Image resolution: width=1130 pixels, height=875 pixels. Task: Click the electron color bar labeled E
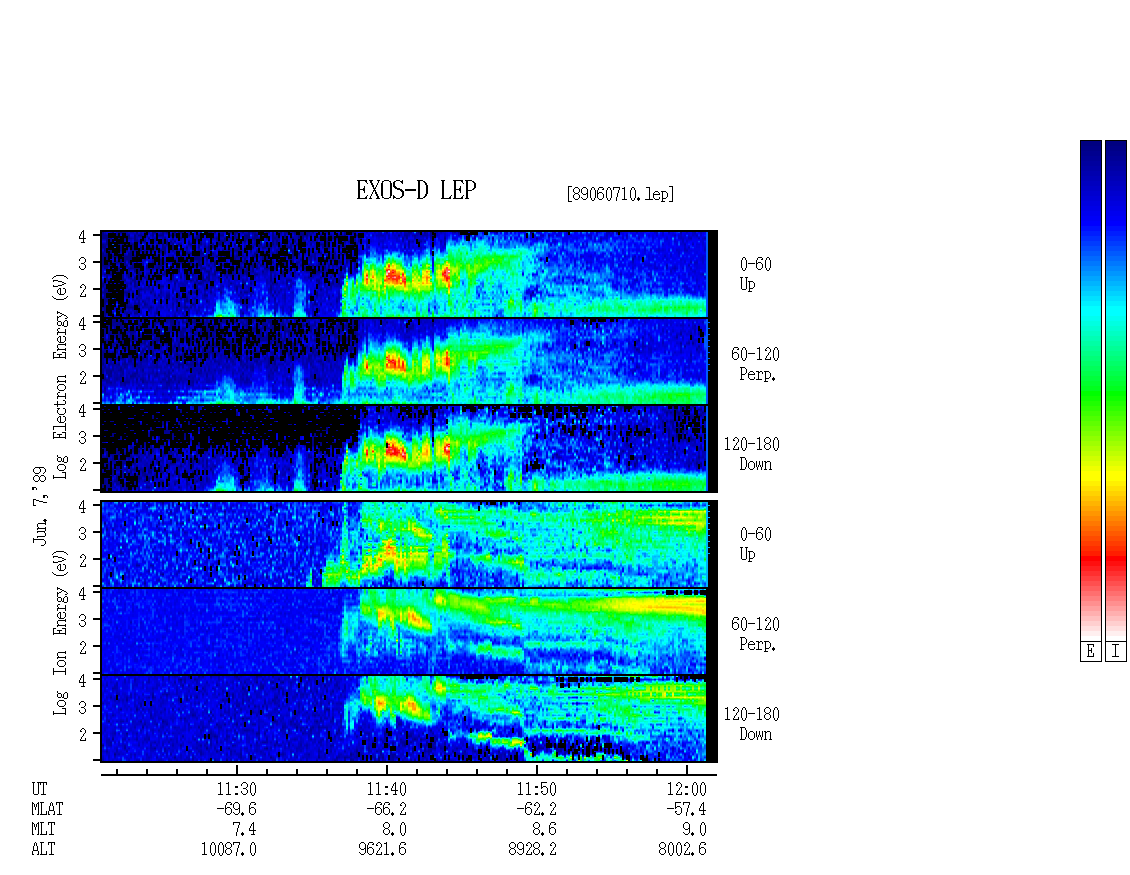(x=1090, y=390)
